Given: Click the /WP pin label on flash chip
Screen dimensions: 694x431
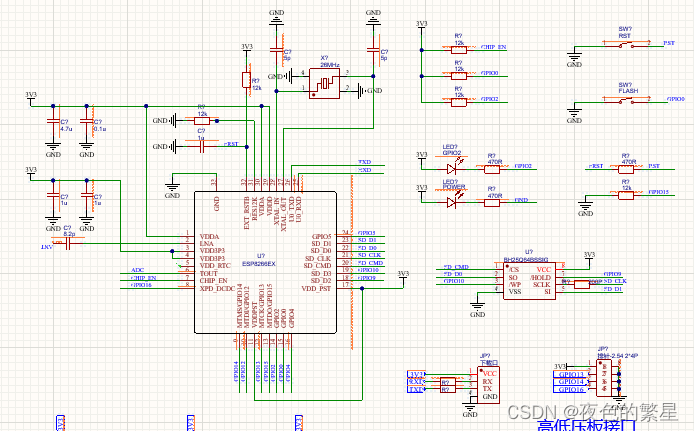Looking at the screenshot, I should 515,285.
